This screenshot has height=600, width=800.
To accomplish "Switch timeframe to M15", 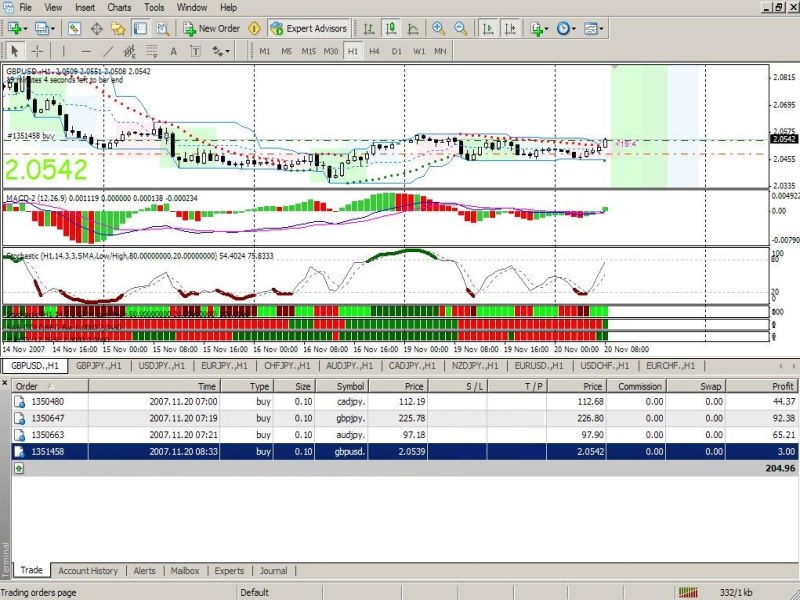I will [x=308, y=51].
